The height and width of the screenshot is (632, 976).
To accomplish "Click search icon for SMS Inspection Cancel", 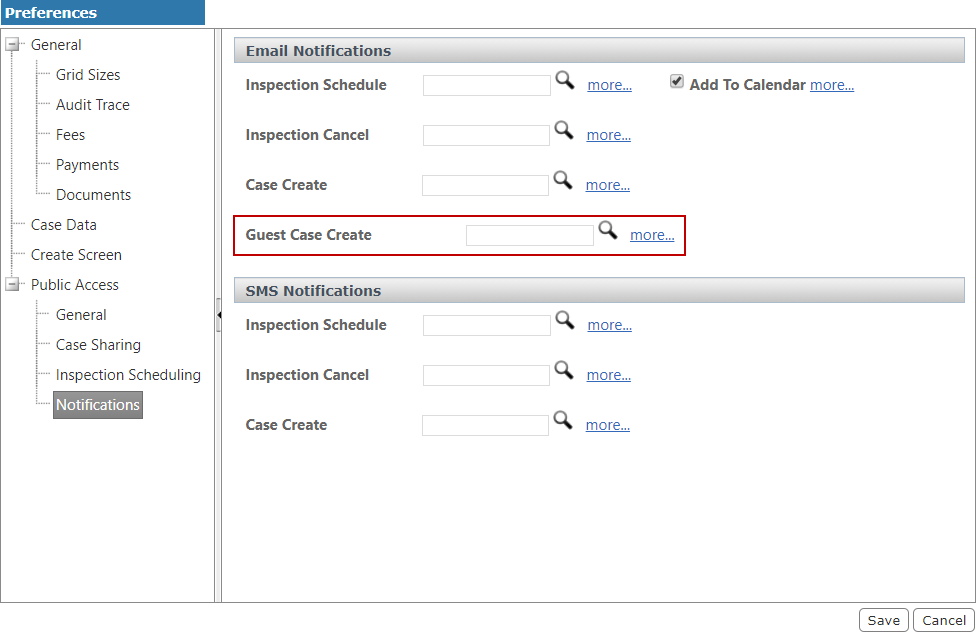I will tap(564, 370).
